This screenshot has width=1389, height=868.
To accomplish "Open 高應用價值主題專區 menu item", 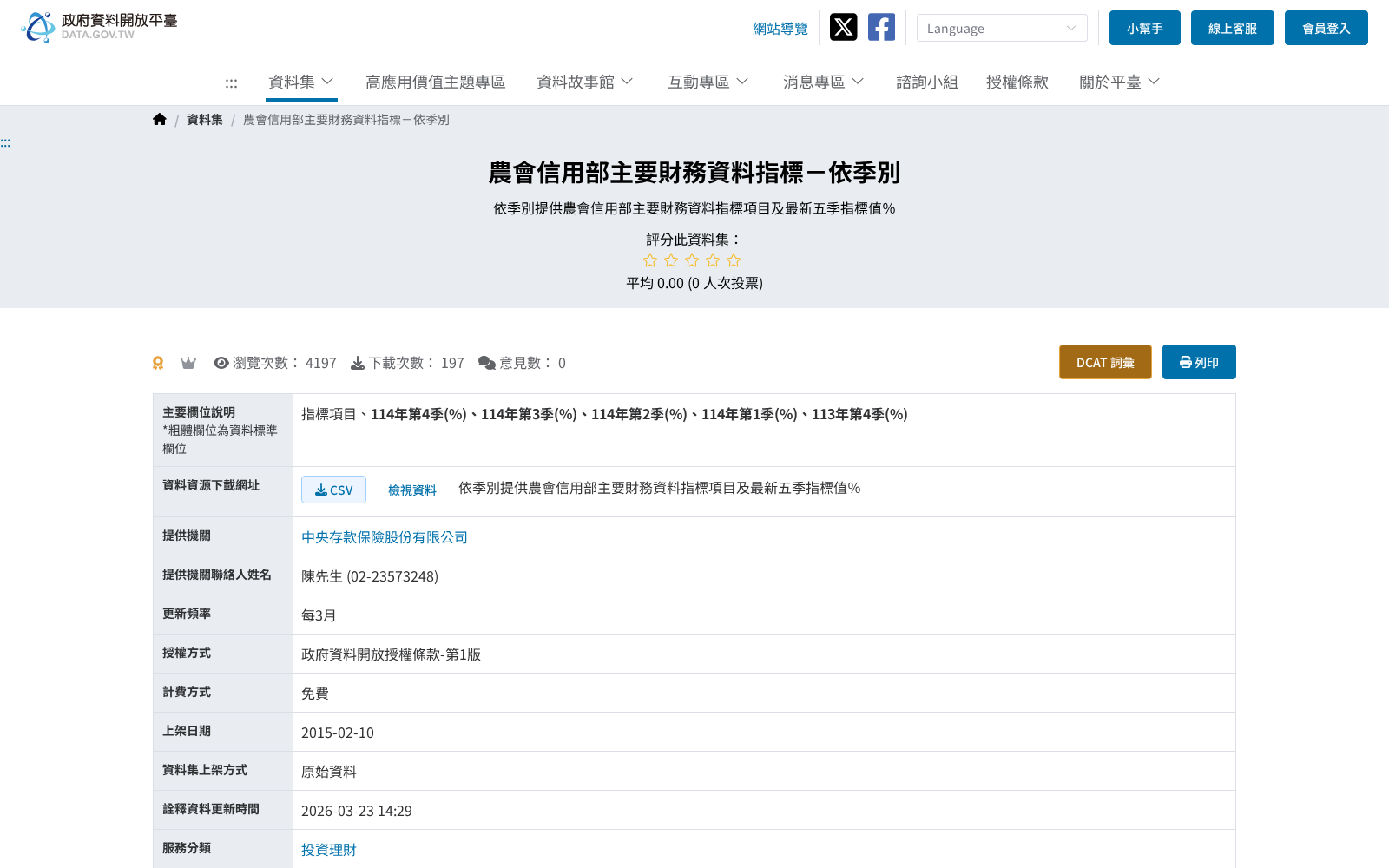I will pyautogui.click(x=436, y=82).
